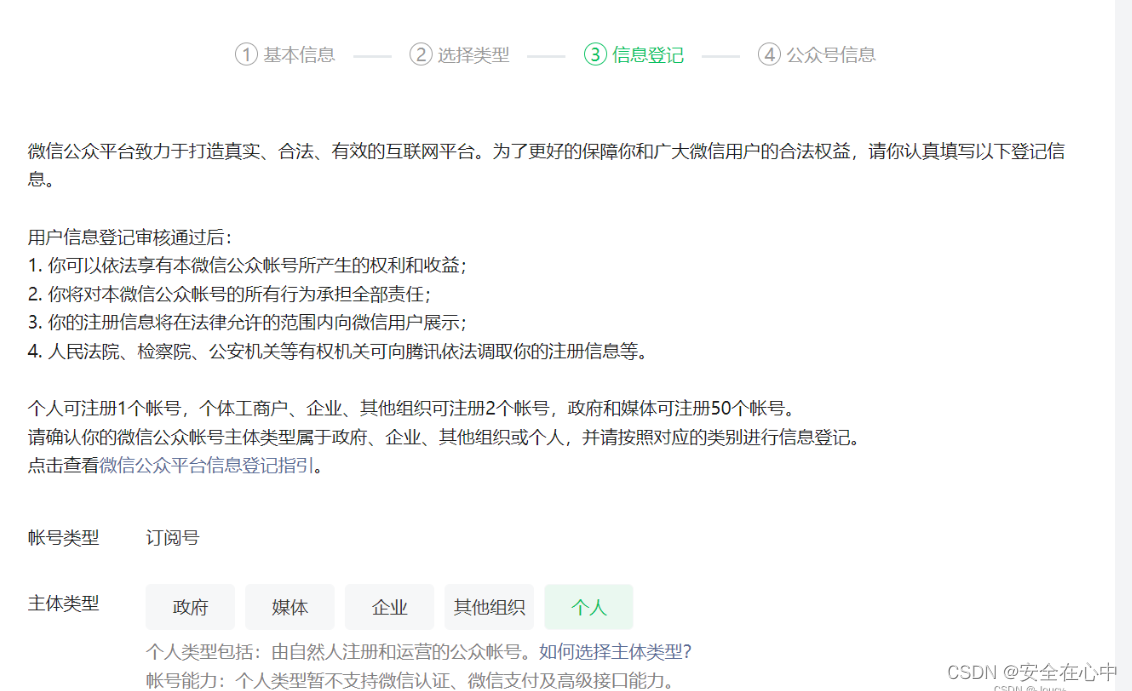Click item 4 about 人民法院、检察院
Screen dimensions: 1132x691
(338, 352)
